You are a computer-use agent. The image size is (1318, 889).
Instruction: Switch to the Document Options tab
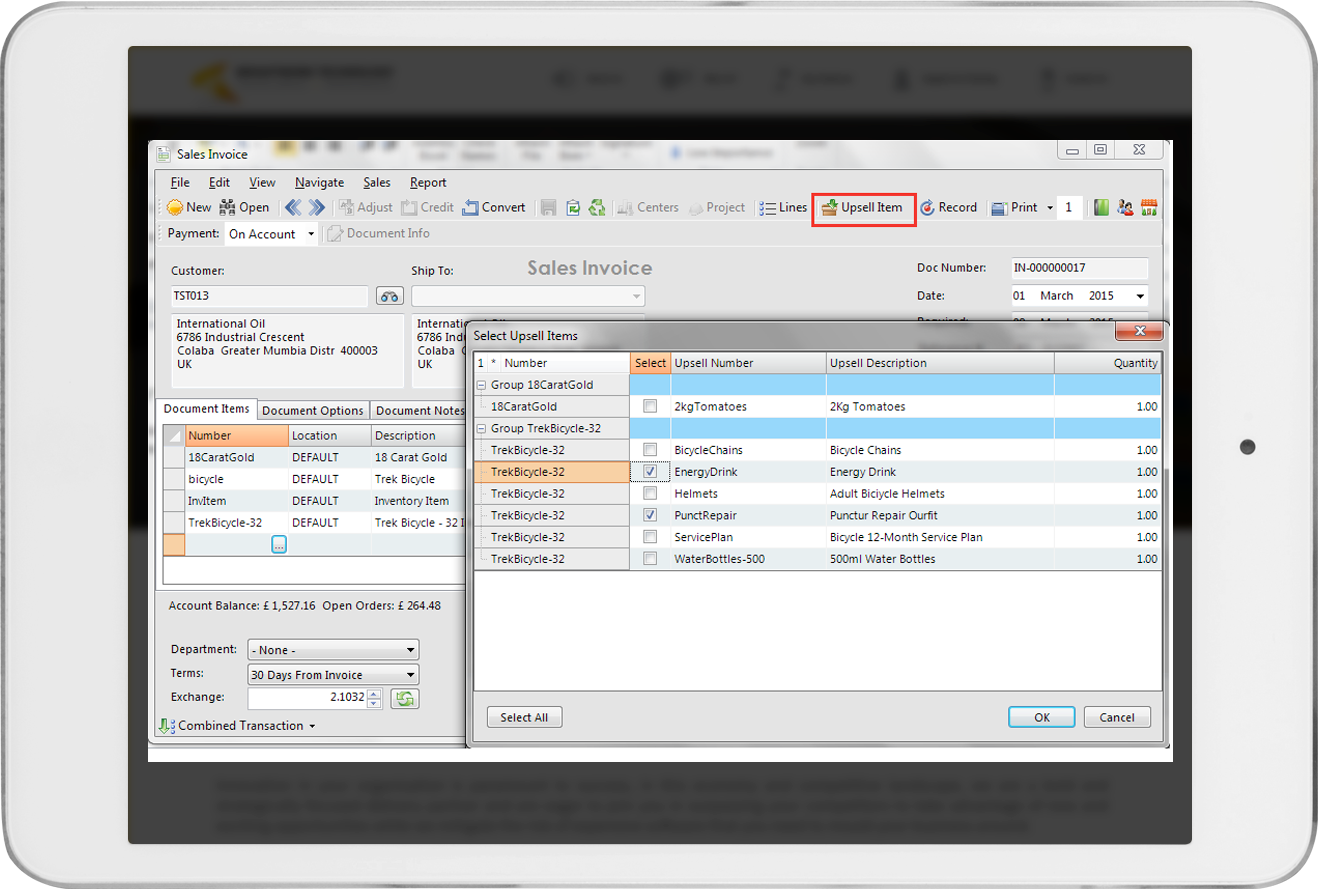click(313, 411)
